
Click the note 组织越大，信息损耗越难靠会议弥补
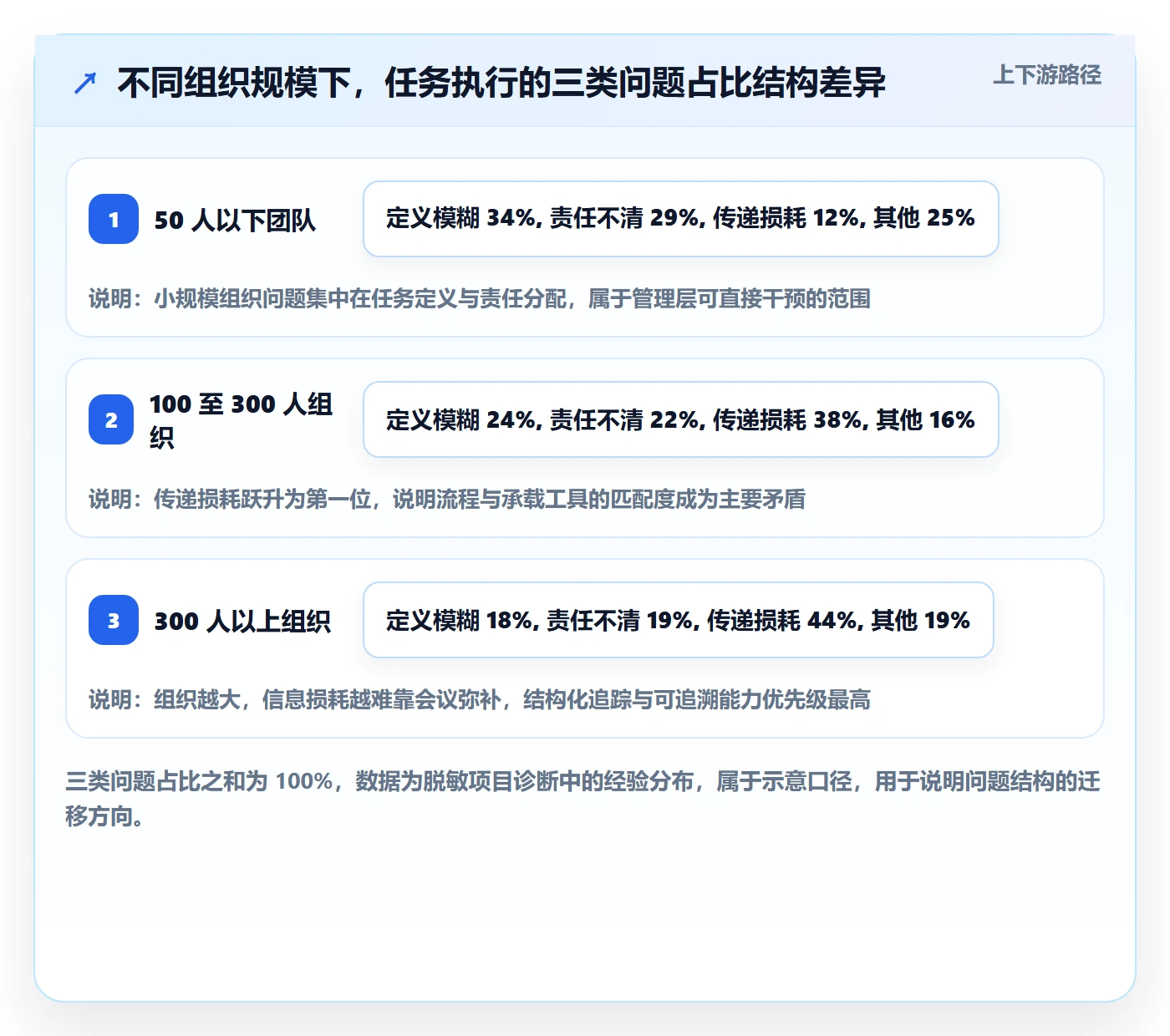pyautogui.click(x=480, y=699)
